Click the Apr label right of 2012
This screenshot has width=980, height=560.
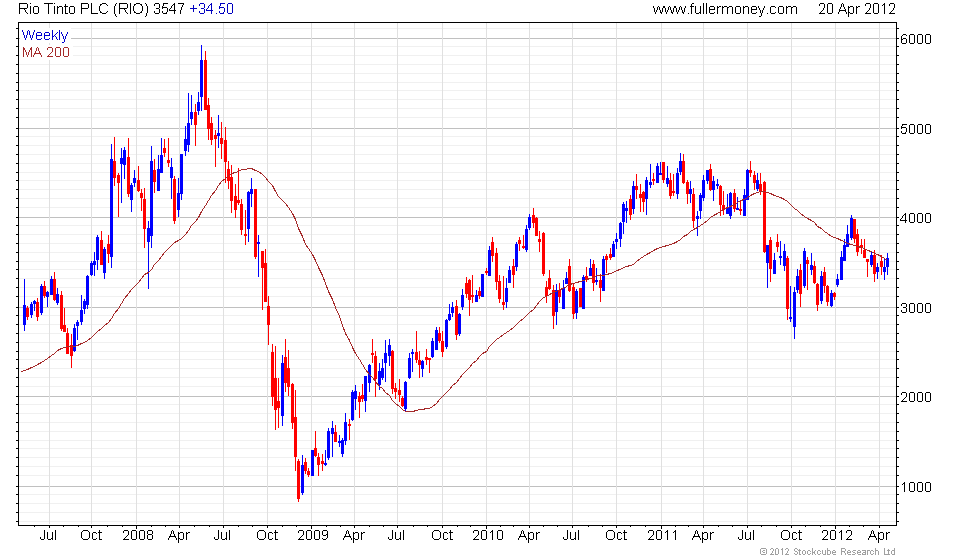coord(879,535)
